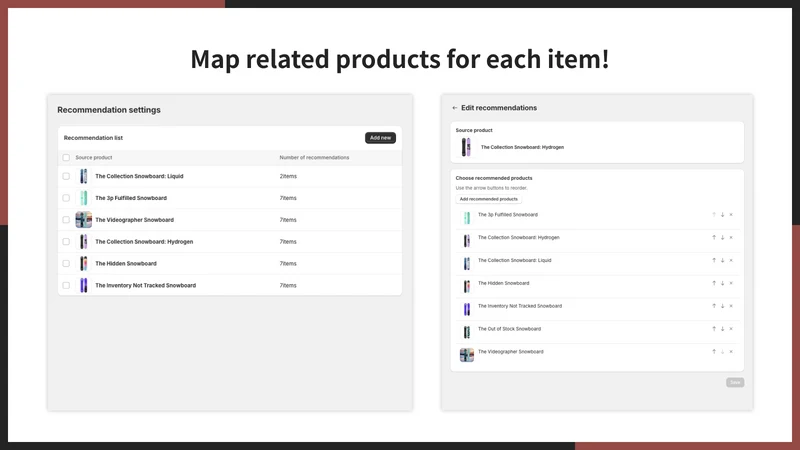The height and width of the screenshot is (450, 800).
Task: Move The Out of Stock Snowboard up
Action: click(x=714, y=329)
